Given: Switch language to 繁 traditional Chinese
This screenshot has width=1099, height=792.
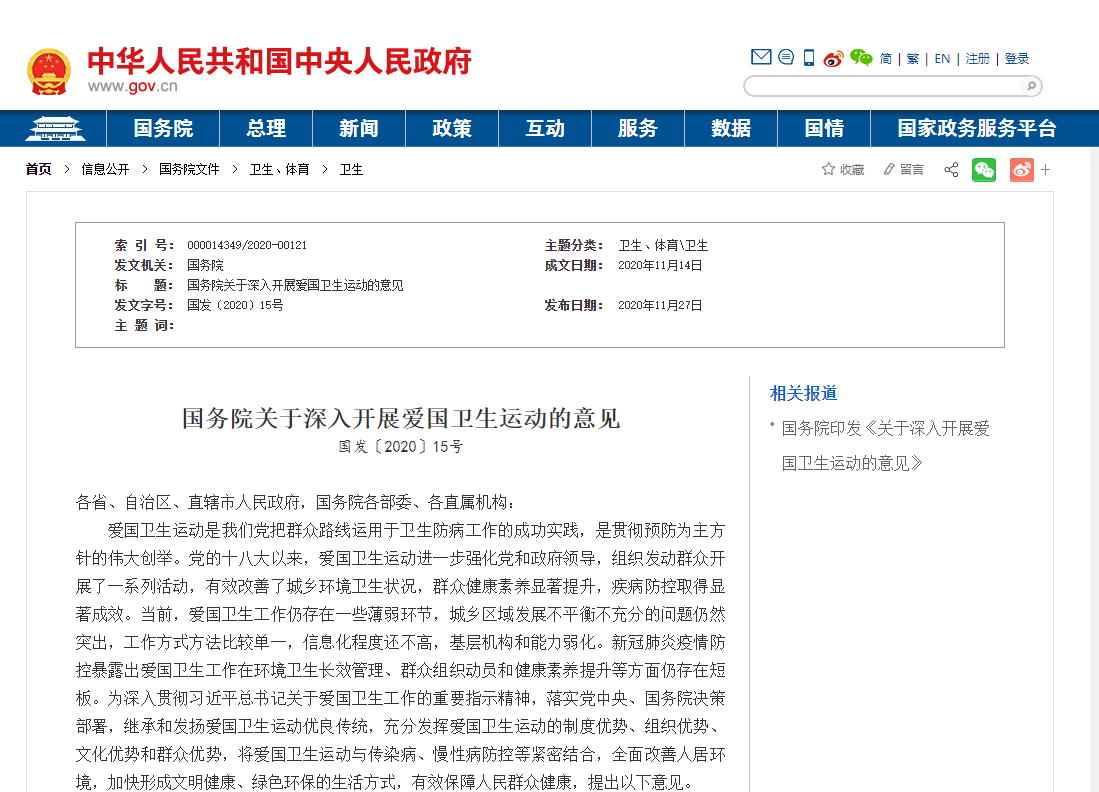Looking at the screenshot, I should (912, 58).
